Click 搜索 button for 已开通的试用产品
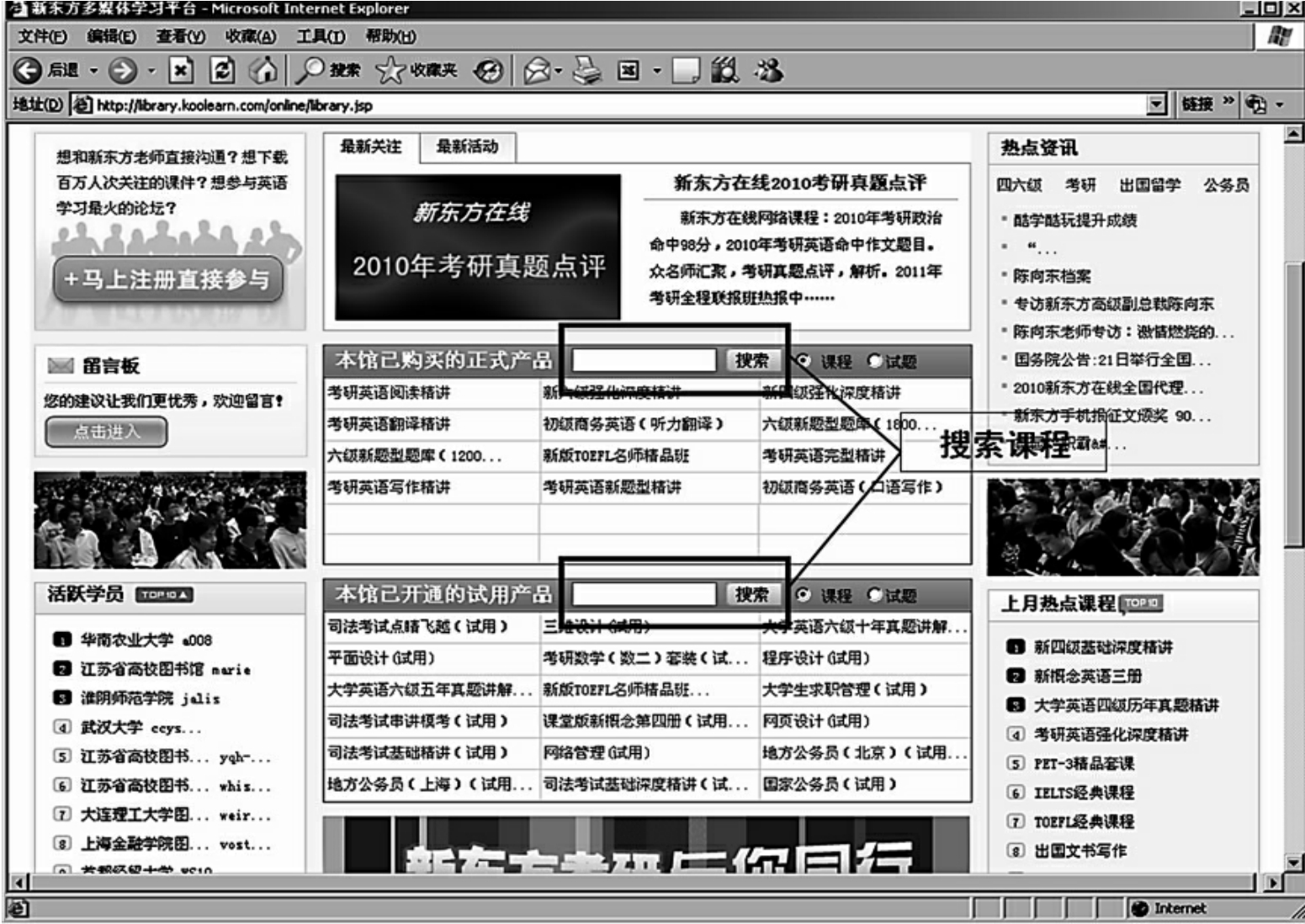 pyautogui.click(x=751, y=594)
